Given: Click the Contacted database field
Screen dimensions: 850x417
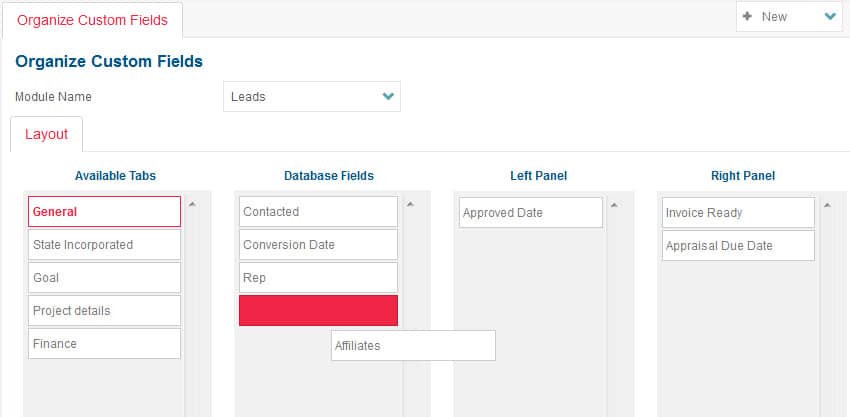Looking at the screenshot, I should [318, 212].
